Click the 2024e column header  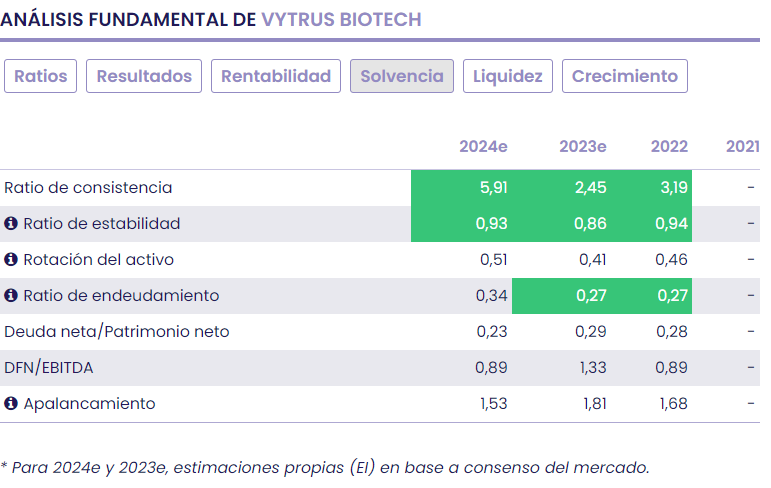pos(483,147)
